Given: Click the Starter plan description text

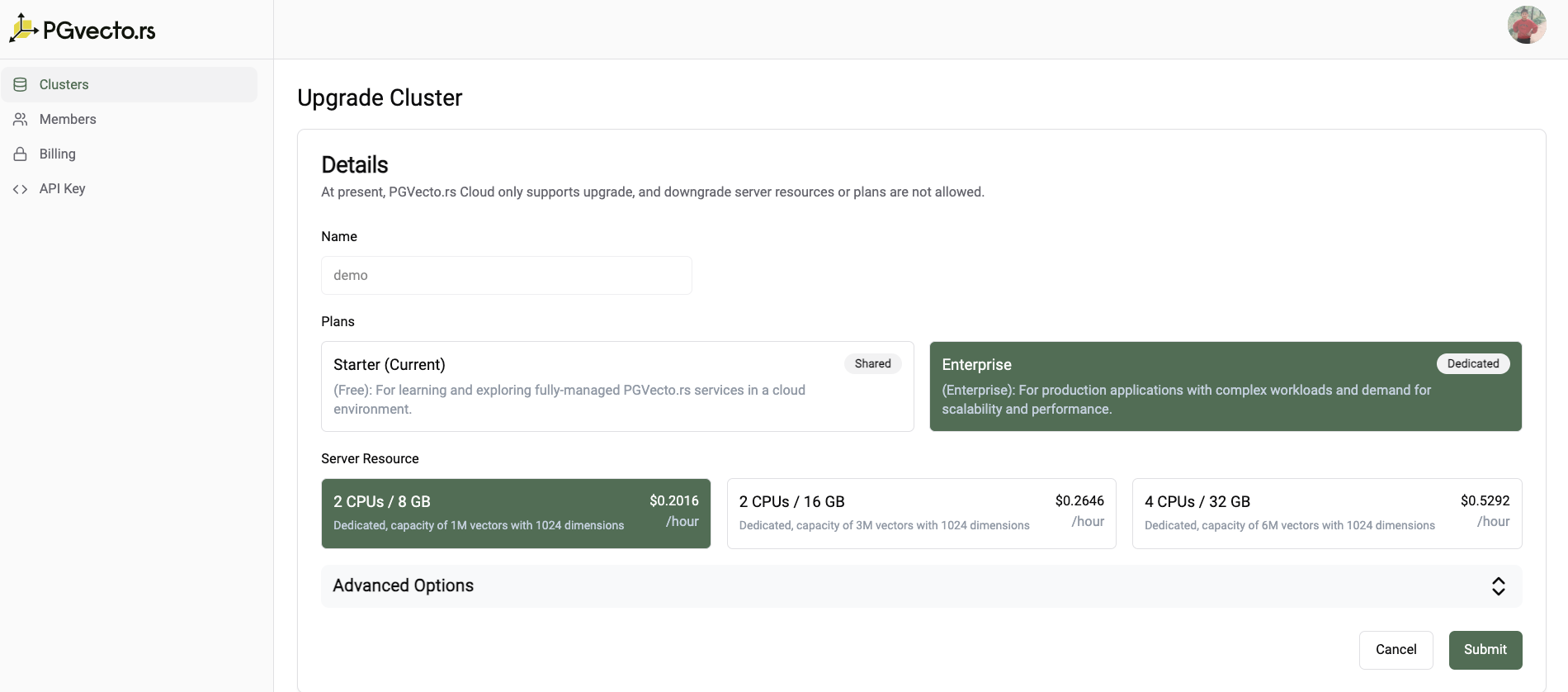Looking at the screenshot, I should tap(569, 400).
